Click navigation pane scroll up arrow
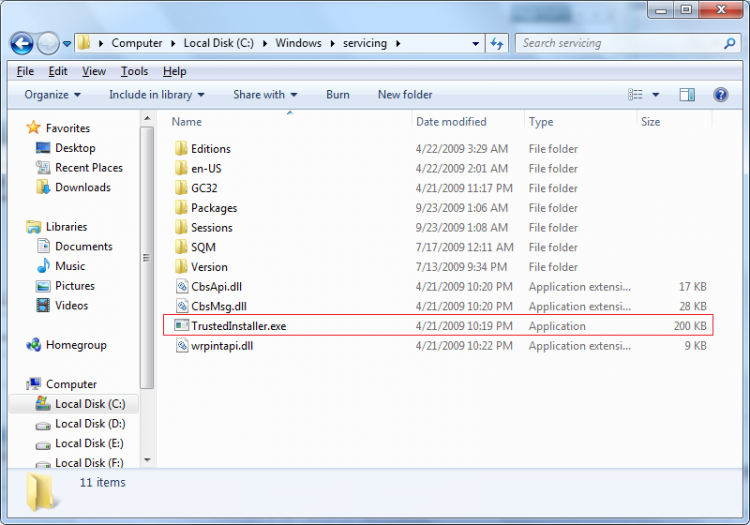This screenshot has width=750, height=525. tap(147, 118)
